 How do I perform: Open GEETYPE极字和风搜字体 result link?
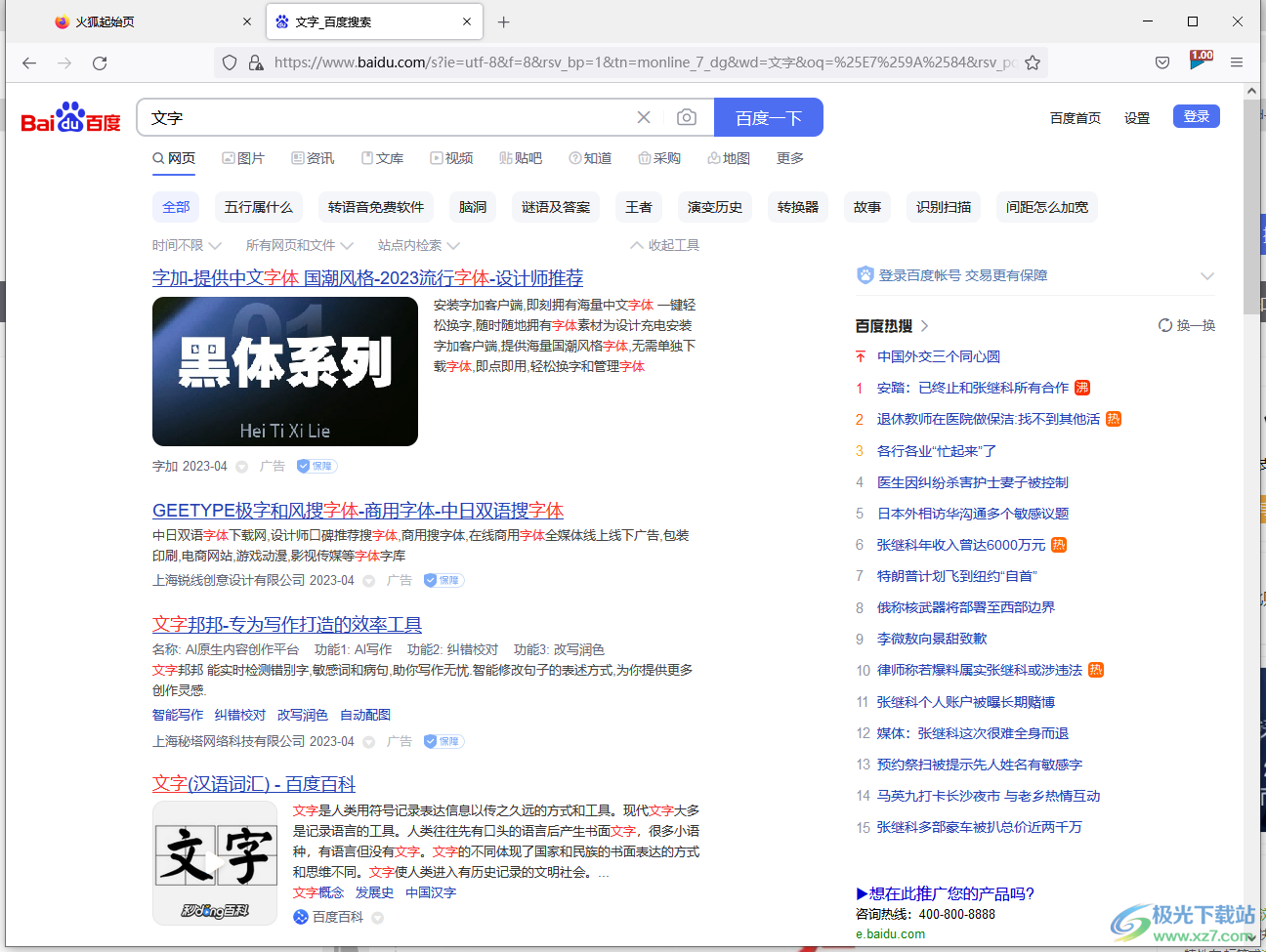pyautogui.click(x=358, y=511)
